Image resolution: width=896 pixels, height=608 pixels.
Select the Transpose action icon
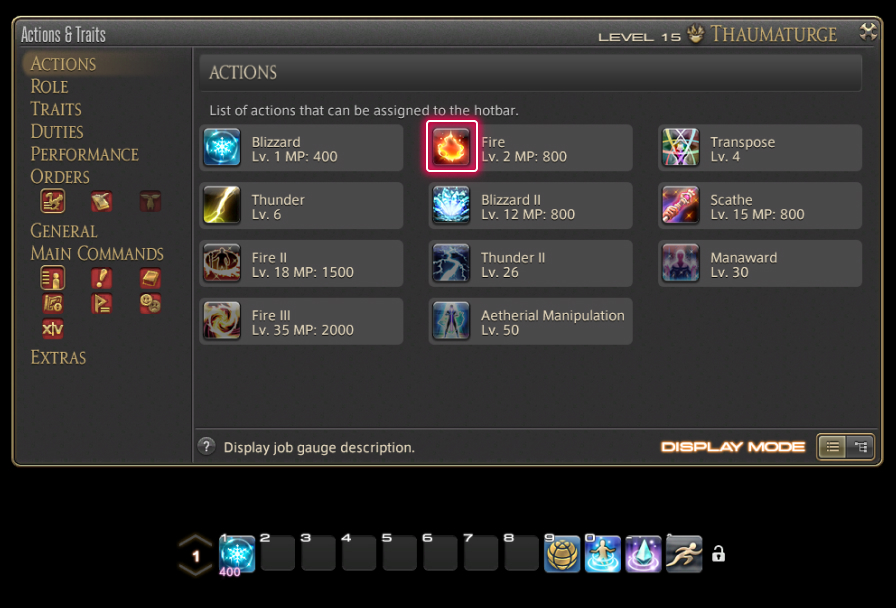pos(680,147)
